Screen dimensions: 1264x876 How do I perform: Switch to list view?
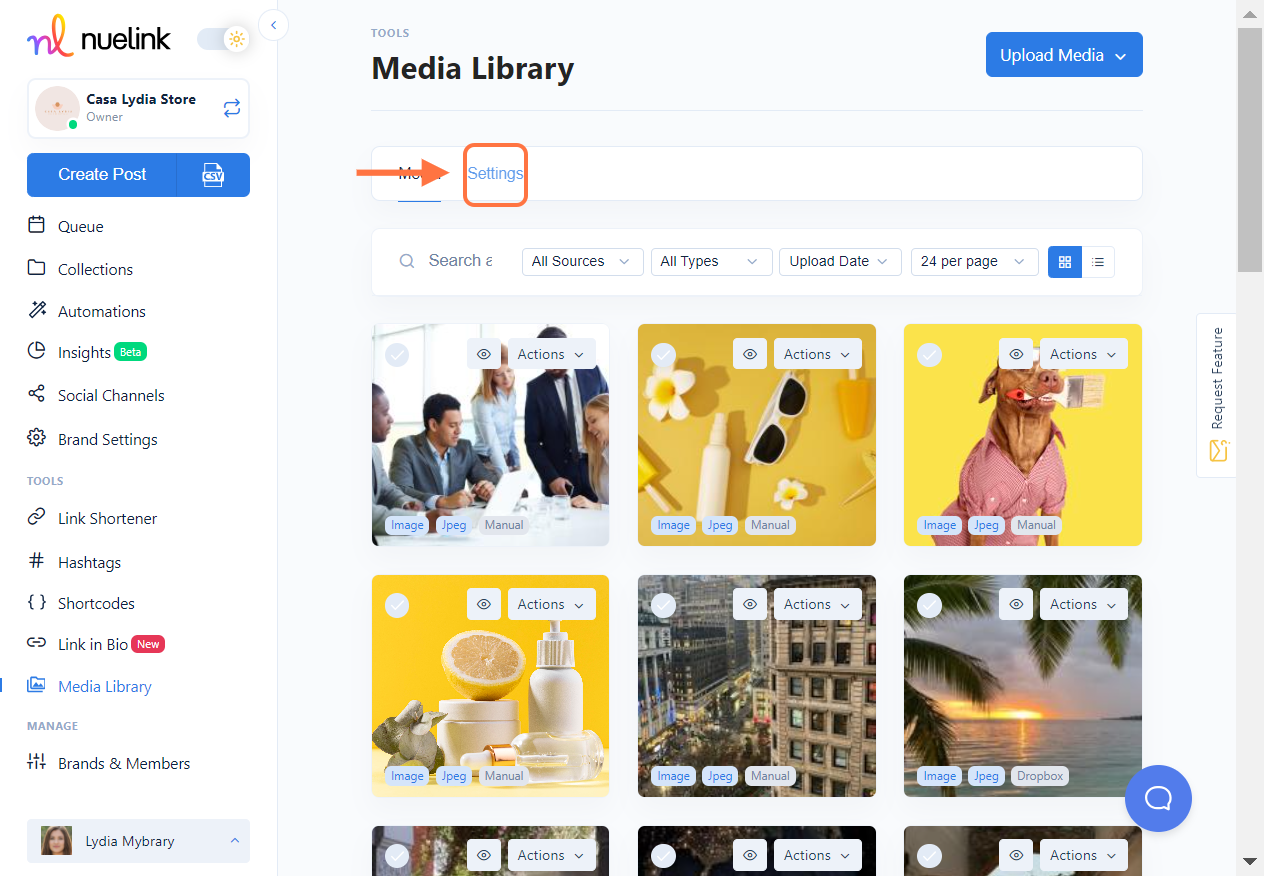1098,261
